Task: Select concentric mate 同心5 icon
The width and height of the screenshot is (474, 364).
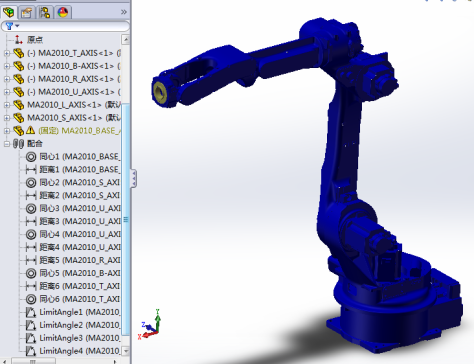Action: [31, 273]
